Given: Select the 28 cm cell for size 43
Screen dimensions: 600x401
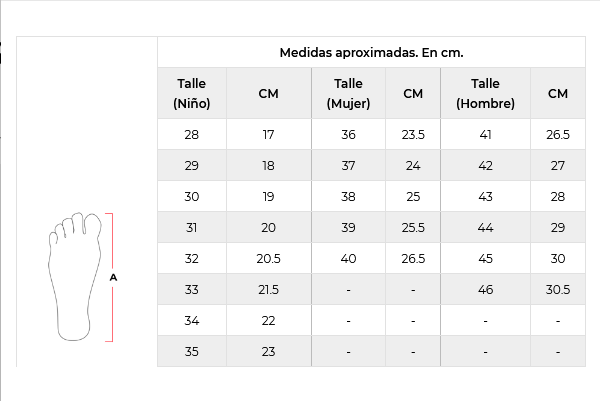Looking at the screenshot, I should (x=558, y=196).
